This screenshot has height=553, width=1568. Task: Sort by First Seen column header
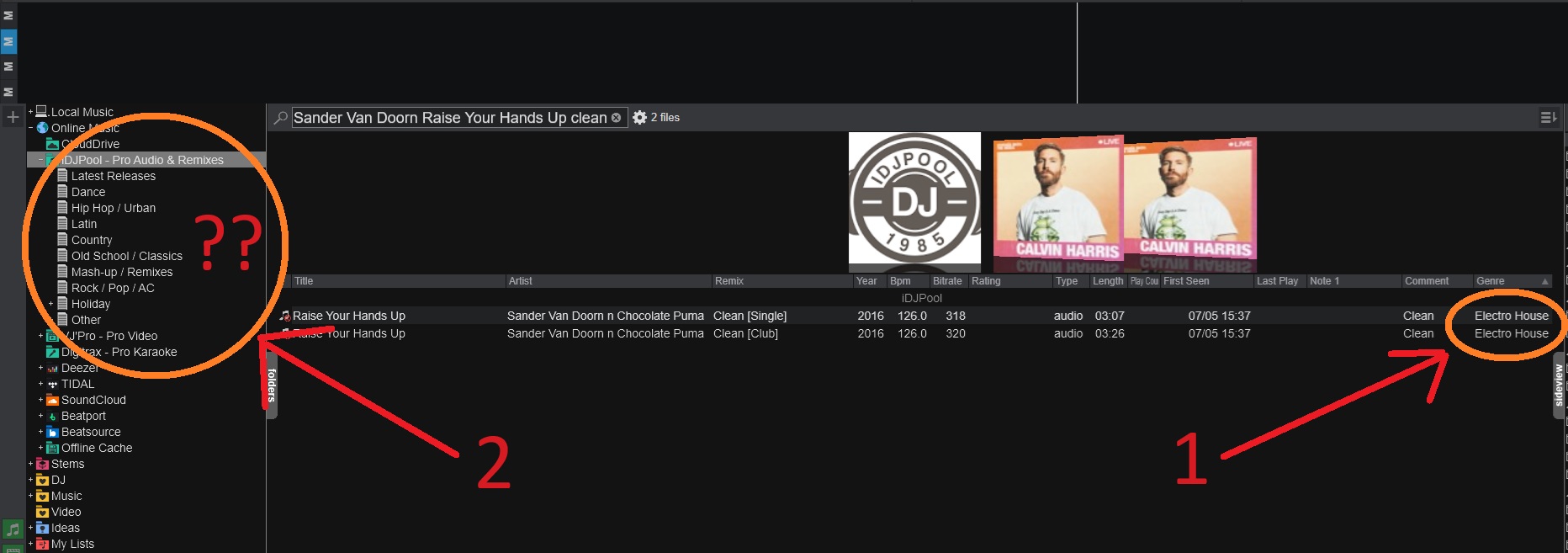point(1207,281)
